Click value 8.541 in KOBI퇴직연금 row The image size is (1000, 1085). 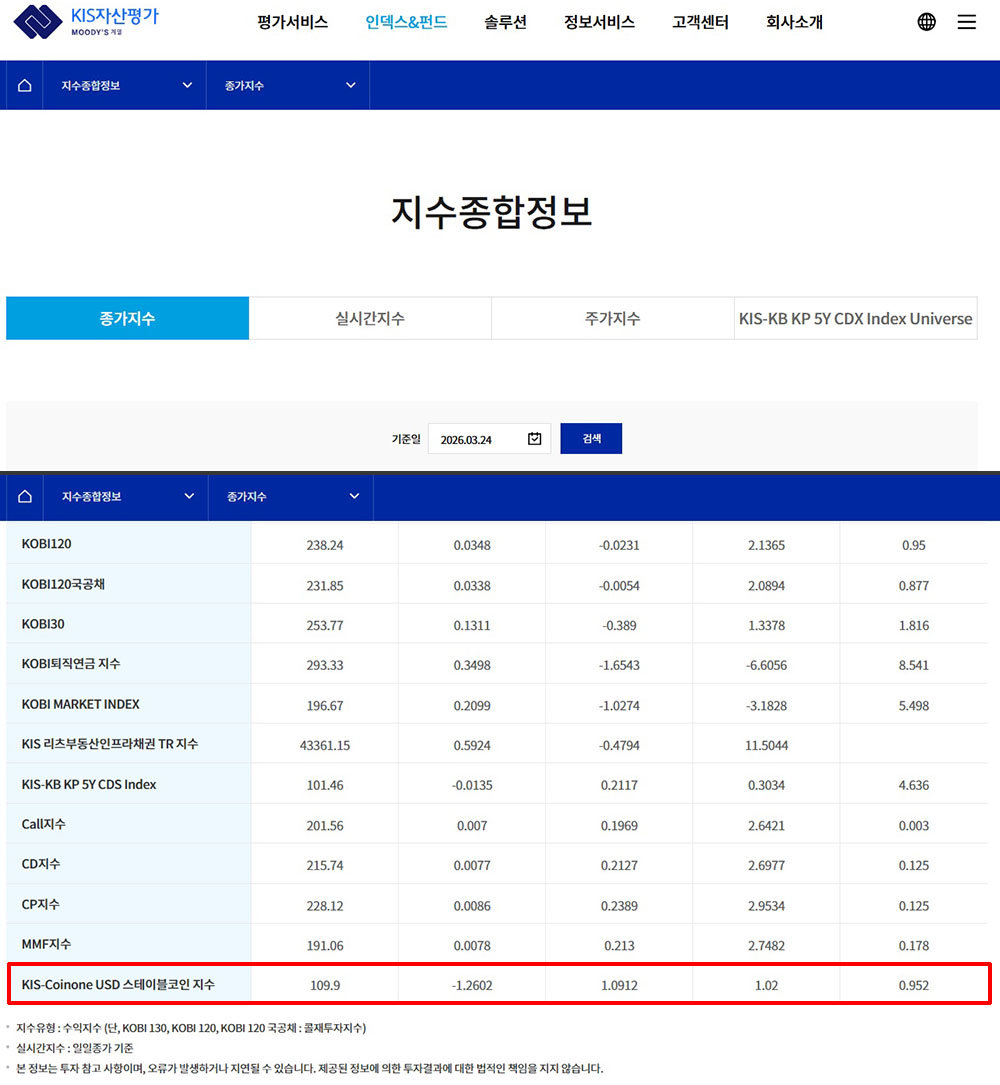[913, 665]
